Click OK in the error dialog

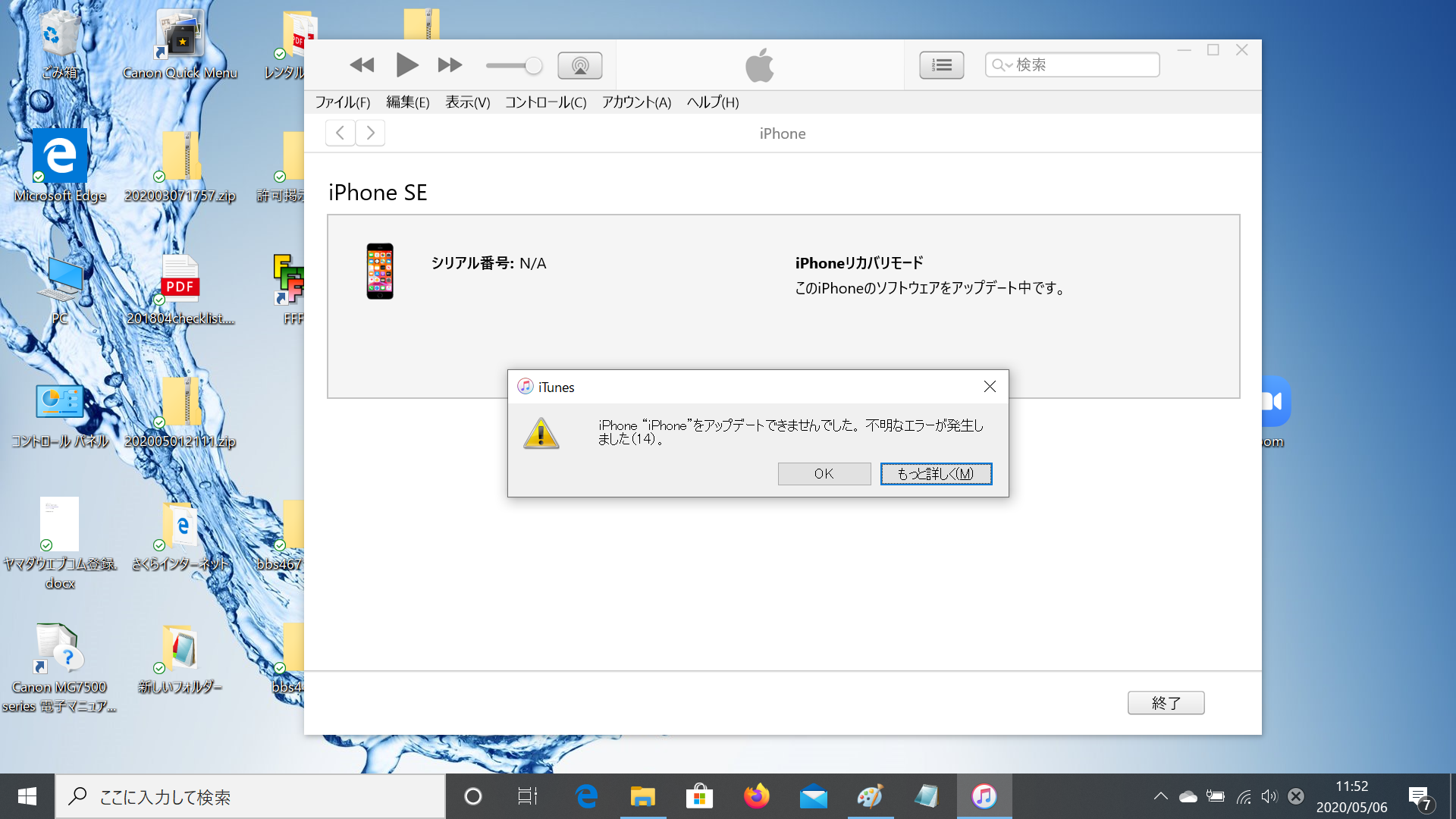coord(824,474)
